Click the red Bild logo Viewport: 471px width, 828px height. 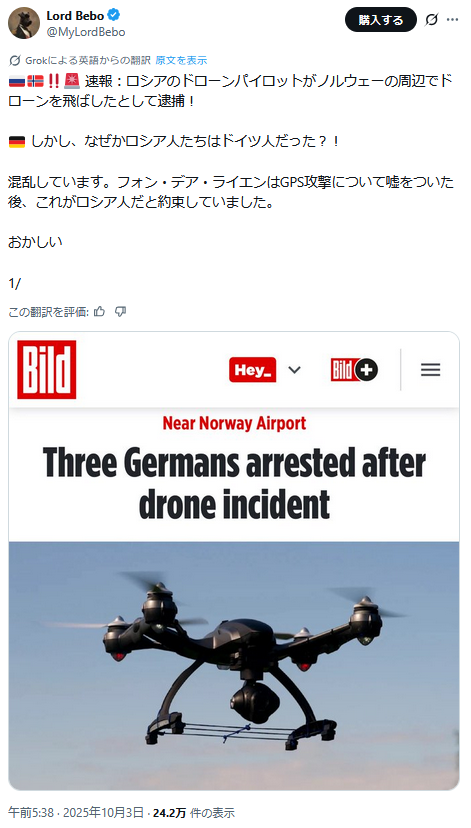[x=46, y=370]
